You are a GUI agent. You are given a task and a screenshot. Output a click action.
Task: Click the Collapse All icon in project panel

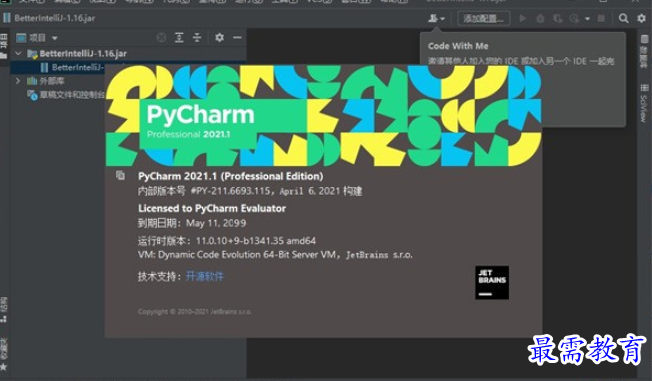click(197, 38)
